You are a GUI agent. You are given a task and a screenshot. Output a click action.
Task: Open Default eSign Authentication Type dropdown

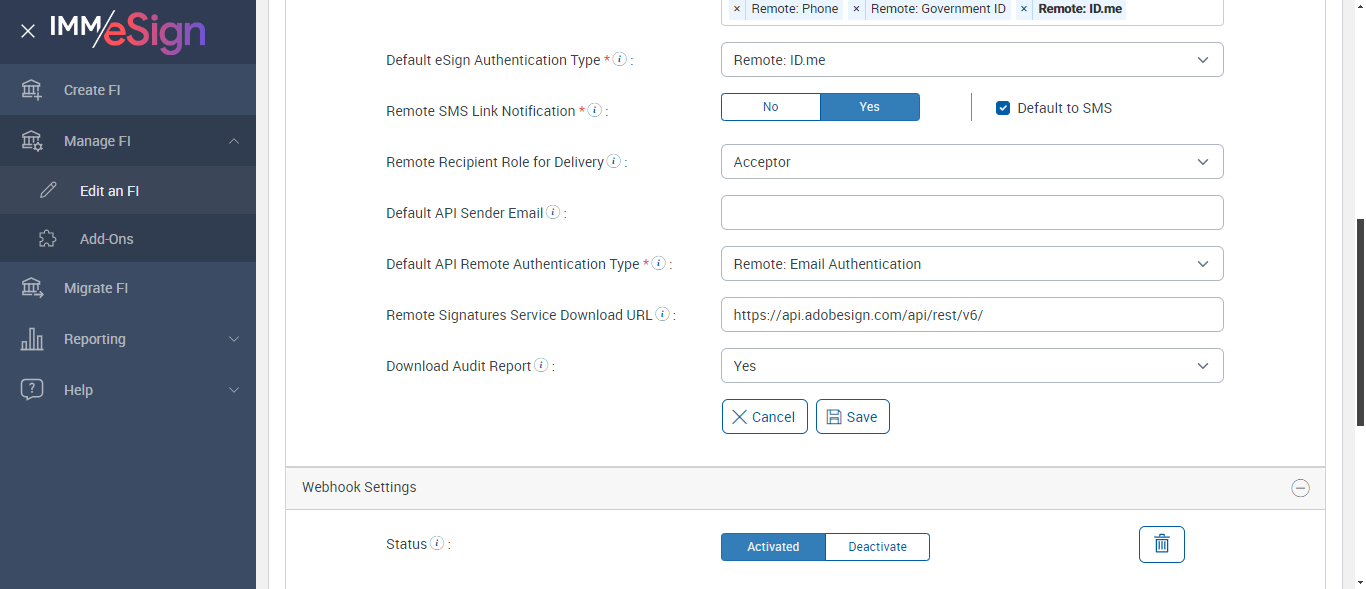coord(971,60)
